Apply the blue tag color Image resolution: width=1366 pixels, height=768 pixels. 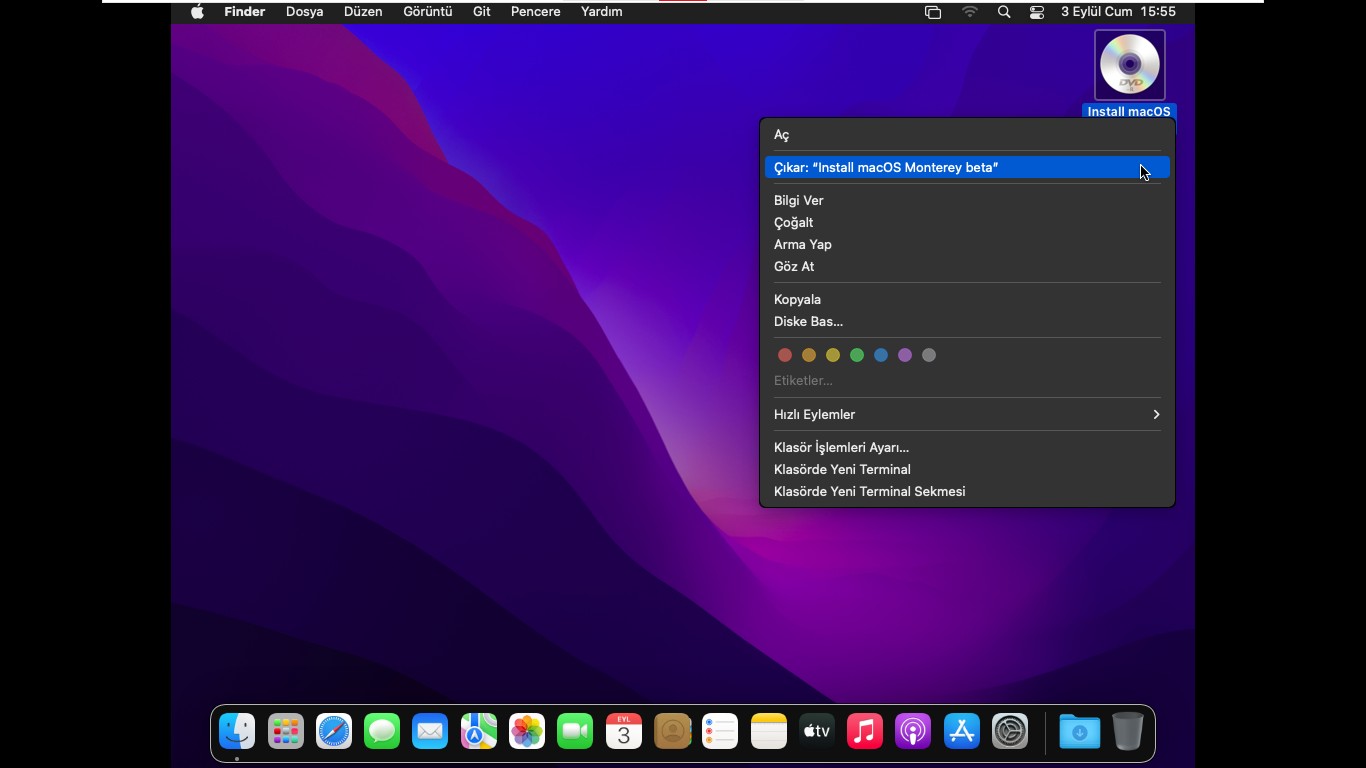tap(881, 355)
